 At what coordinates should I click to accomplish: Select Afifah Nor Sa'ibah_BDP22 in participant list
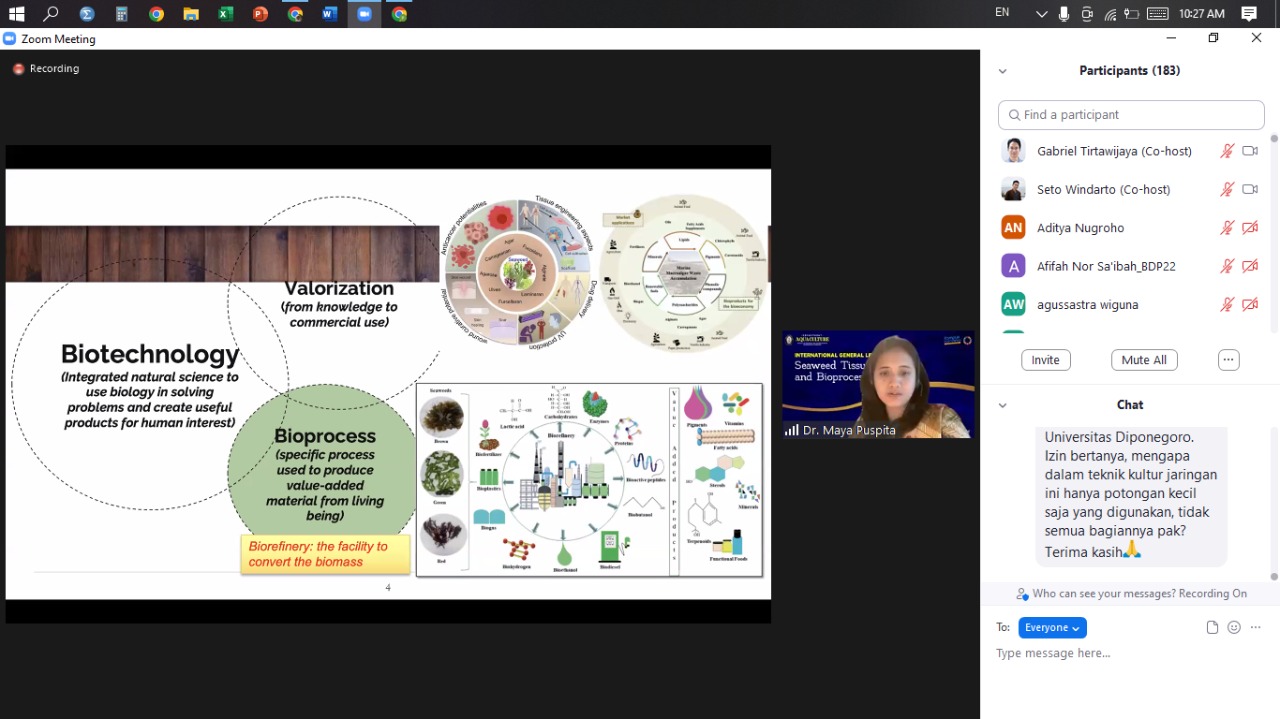pos(1106,266)
